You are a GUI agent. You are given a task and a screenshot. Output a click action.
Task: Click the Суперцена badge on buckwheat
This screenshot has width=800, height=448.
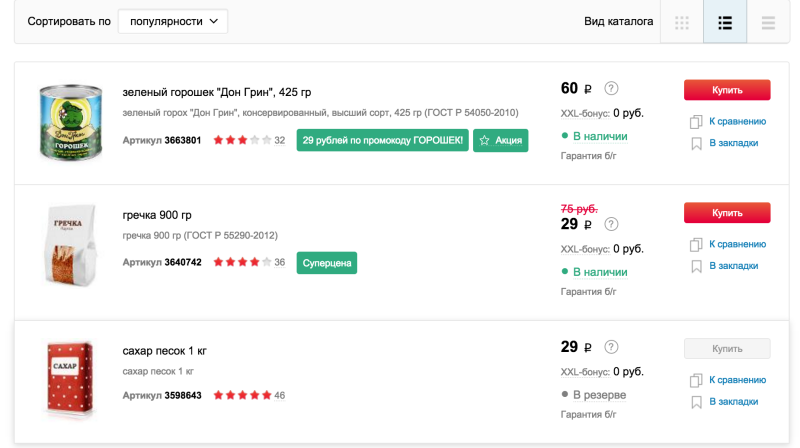327,263
